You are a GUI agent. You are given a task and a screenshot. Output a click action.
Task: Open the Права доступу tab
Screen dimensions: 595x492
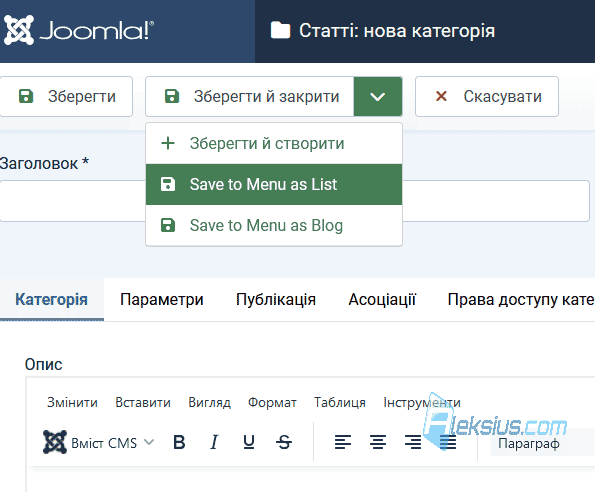(x=521, y=299)
